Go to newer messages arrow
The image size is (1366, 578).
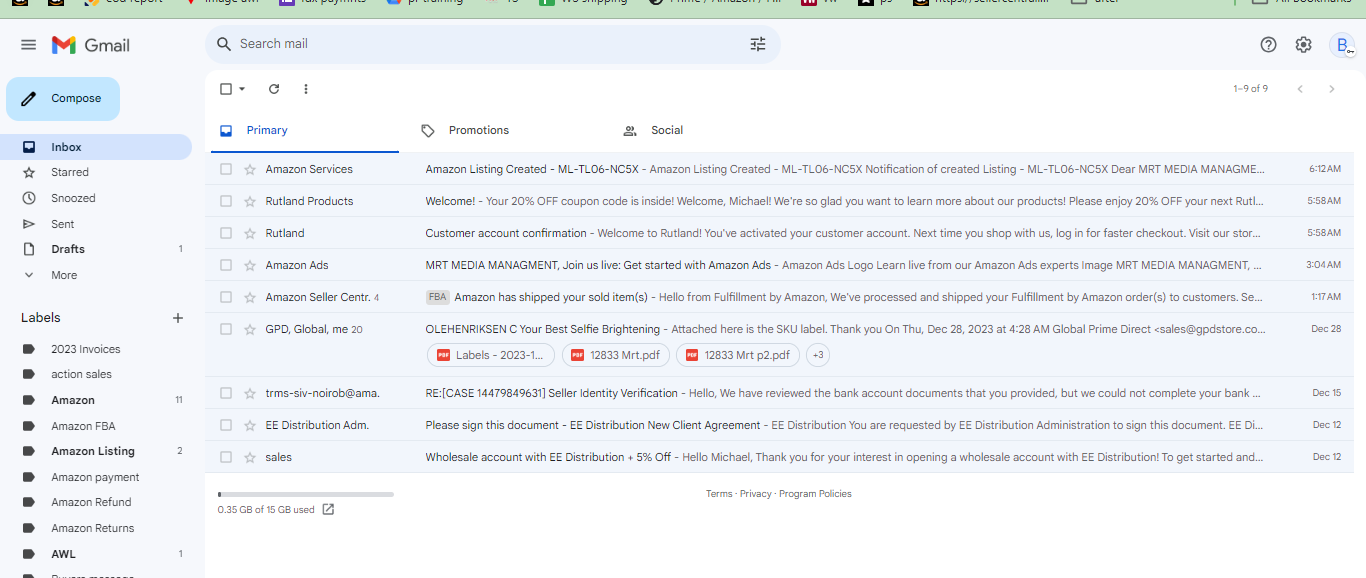1300,89
